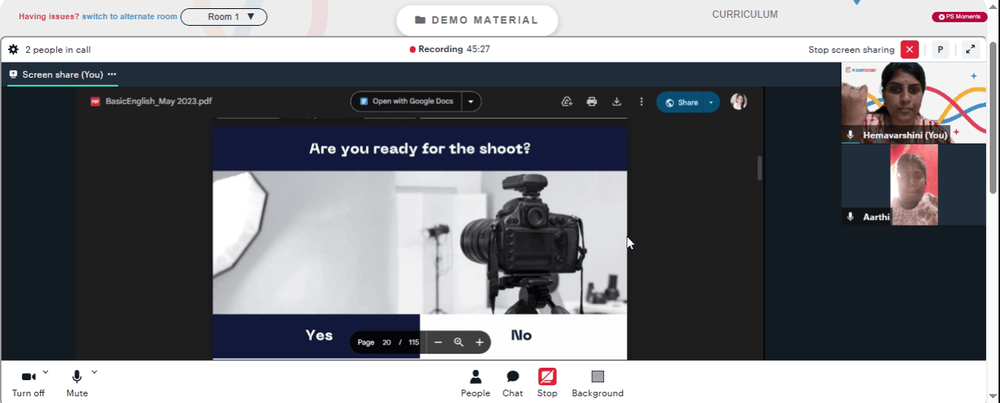Viewport: 1000px width, 403px height.
Task: Open the Demo Material tab
Action: tap(477, 20)
